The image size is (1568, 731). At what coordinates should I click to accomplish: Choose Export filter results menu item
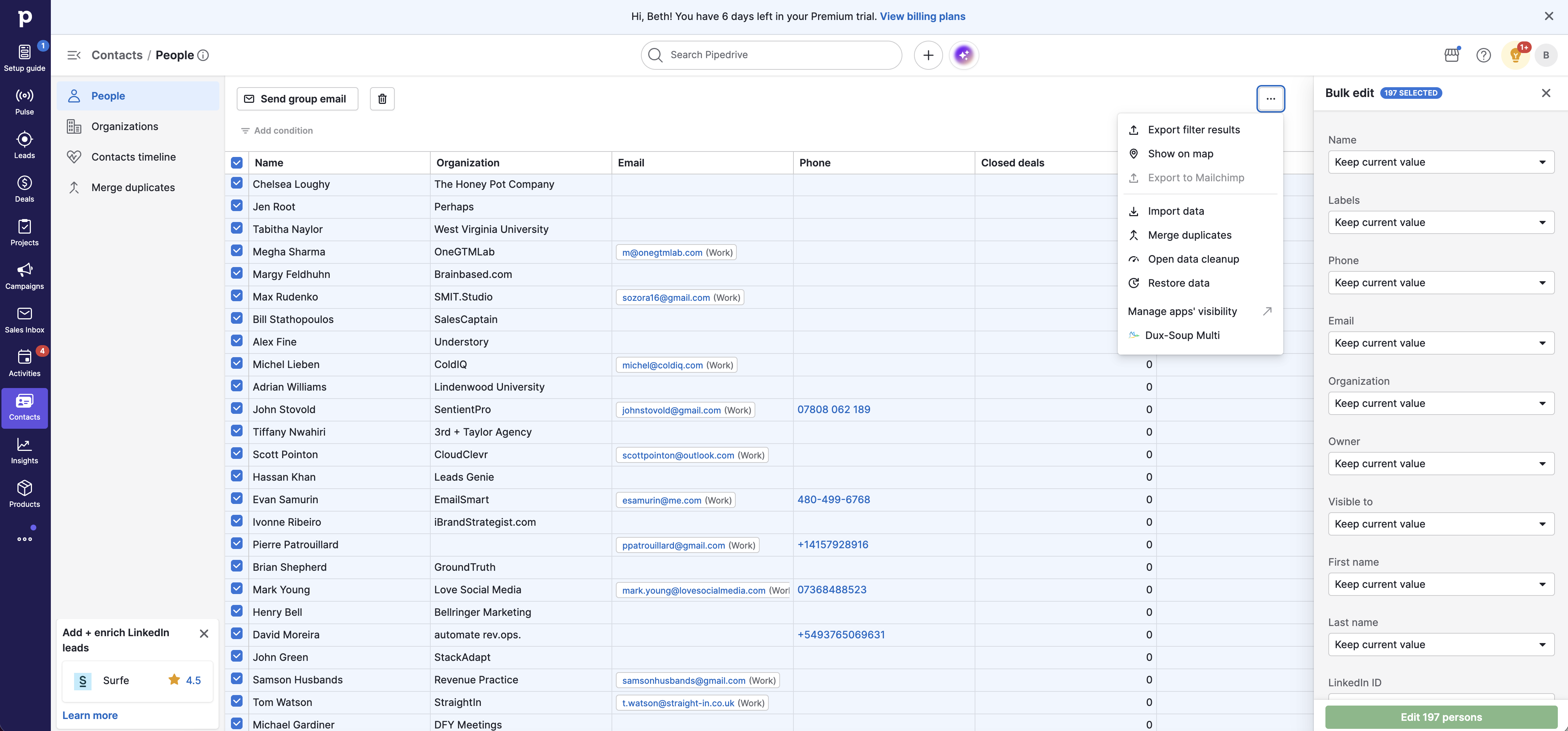click(x=1193, y=130)
